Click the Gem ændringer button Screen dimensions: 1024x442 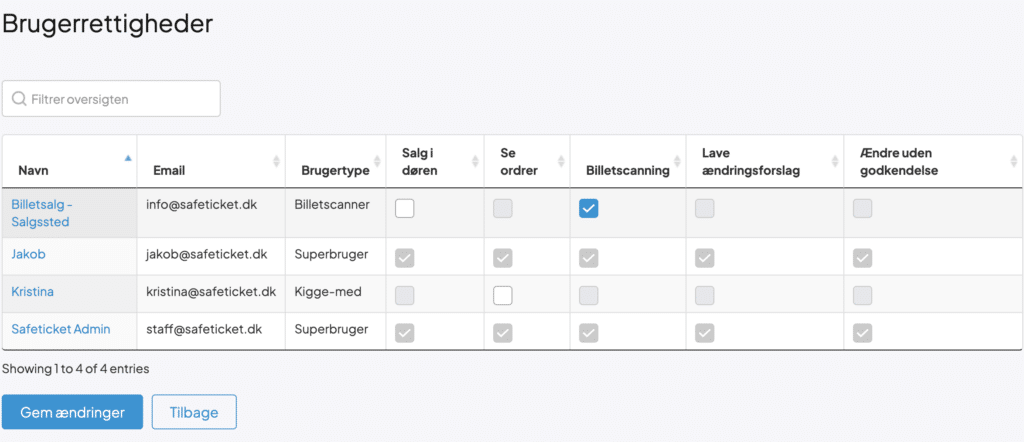72,412
